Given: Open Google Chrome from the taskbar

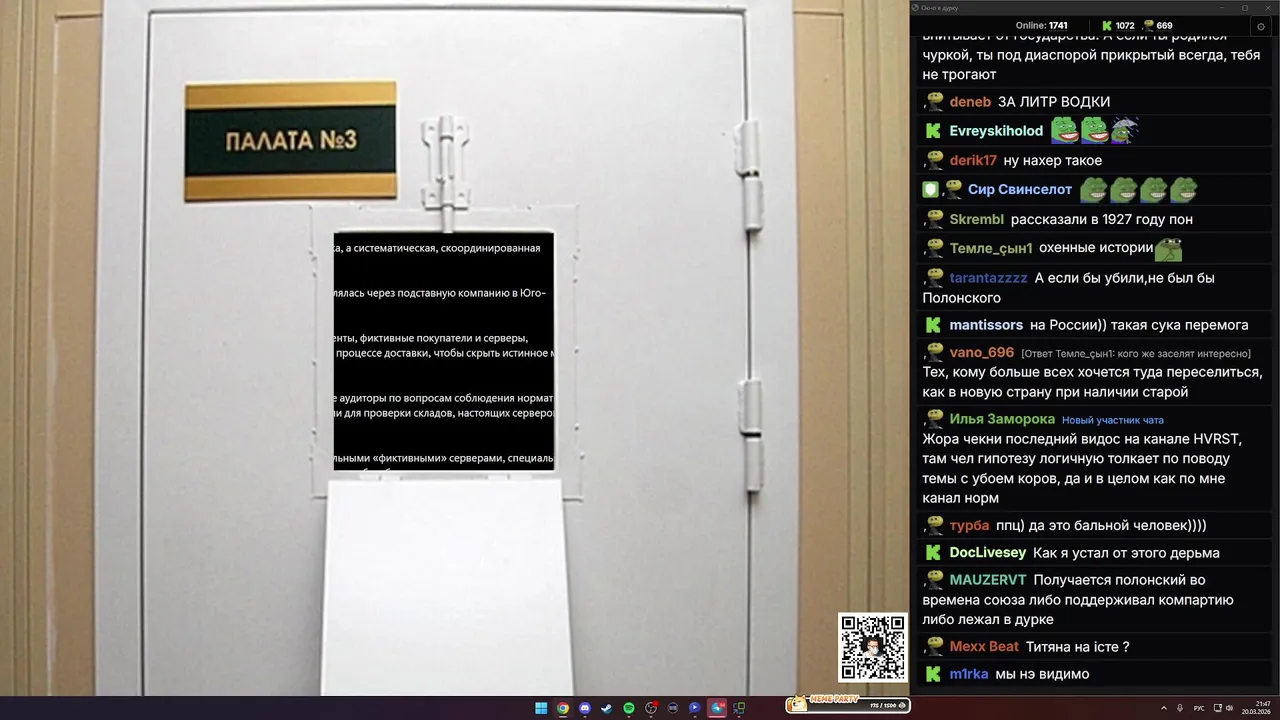Looking at the screenshot, I should tap(563, 708).
